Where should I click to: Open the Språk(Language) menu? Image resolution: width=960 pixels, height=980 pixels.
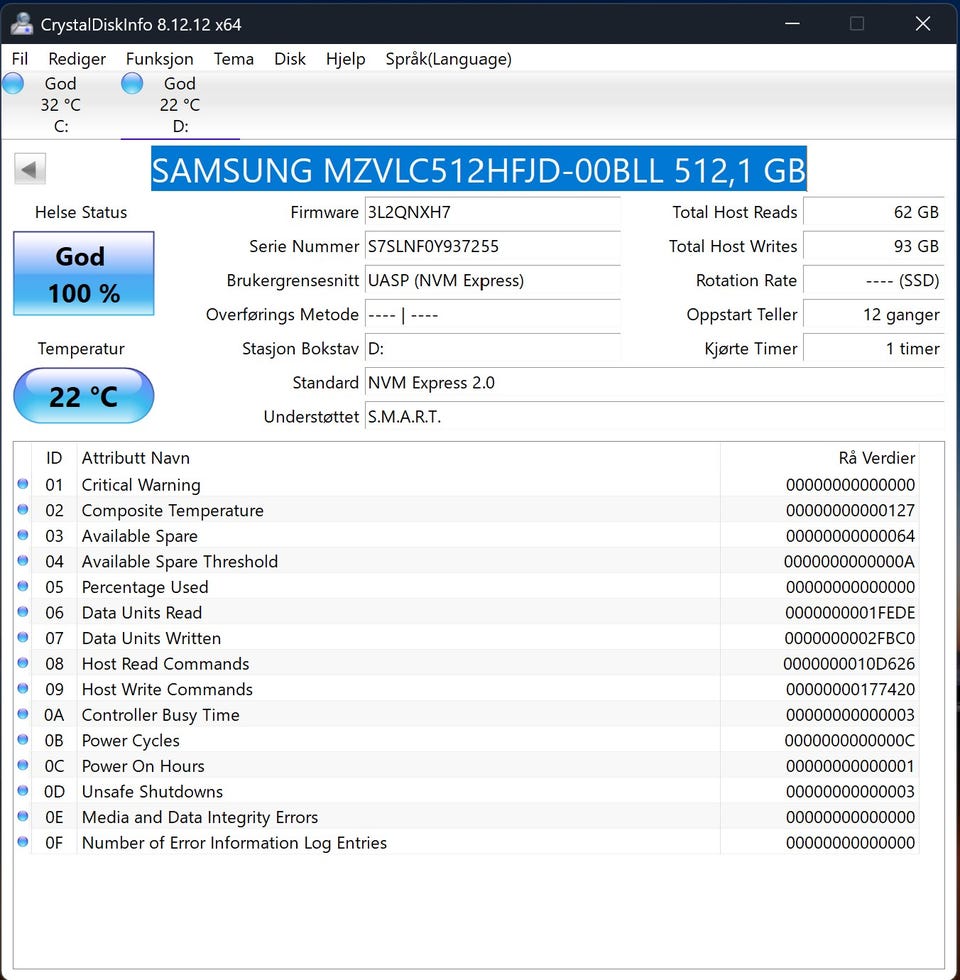tap(448, 59)
